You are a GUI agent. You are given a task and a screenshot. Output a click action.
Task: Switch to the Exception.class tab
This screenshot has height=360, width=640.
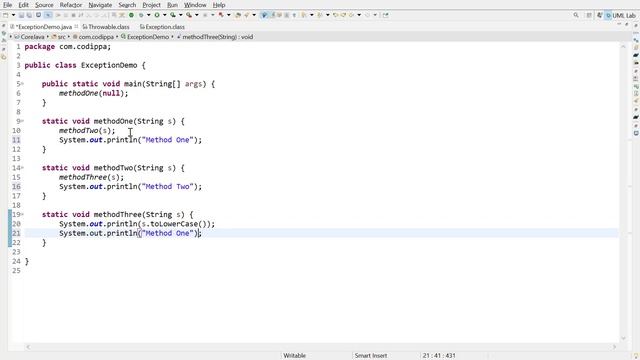(x=162, y=27)
